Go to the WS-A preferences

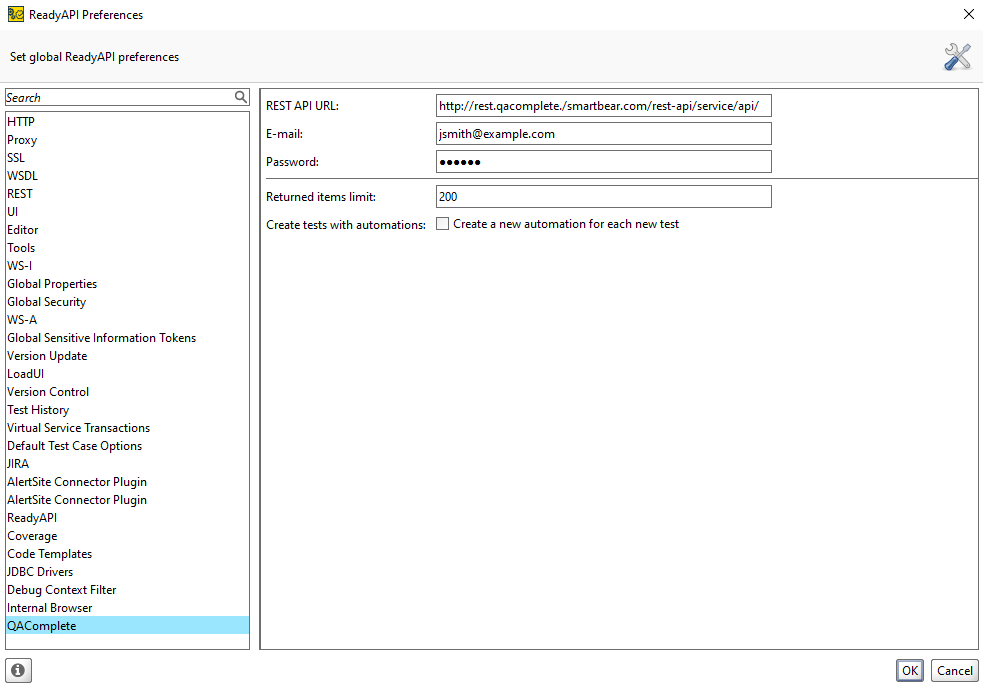[x=127, y=320]
